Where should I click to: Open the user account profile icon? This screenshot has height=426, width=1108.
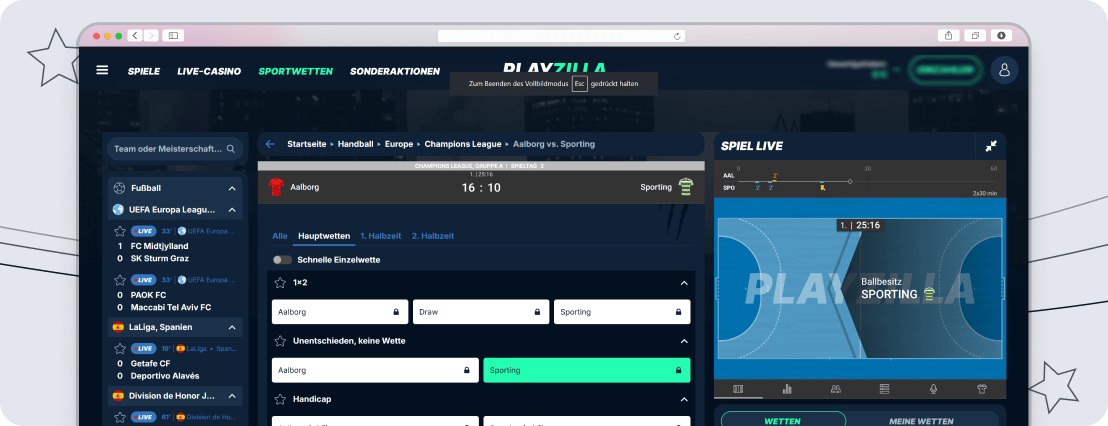click(x=1004, y=70)
